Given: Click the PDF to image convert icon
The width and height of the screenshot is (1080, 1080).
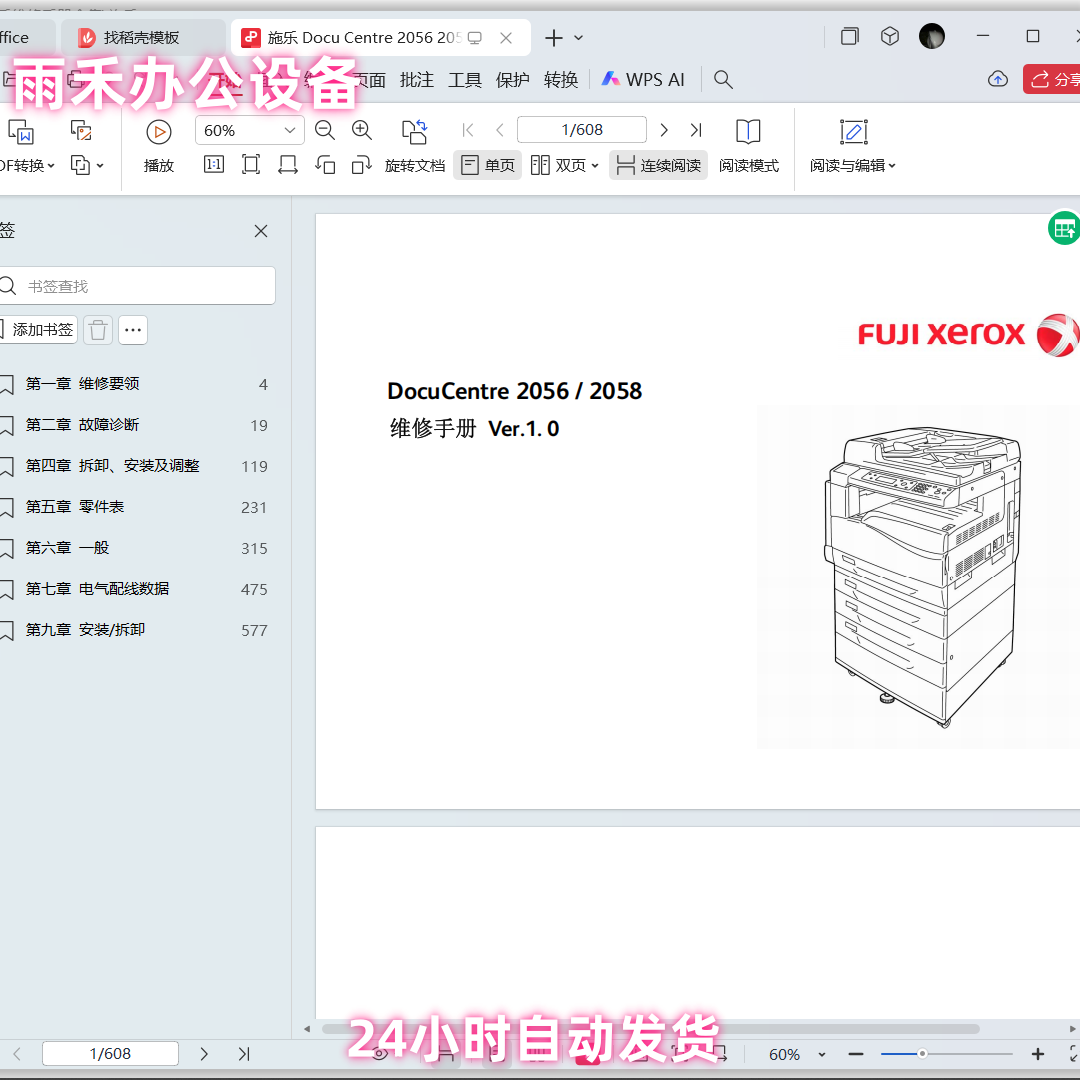Looking at the screenshot, I should point(81,130).
